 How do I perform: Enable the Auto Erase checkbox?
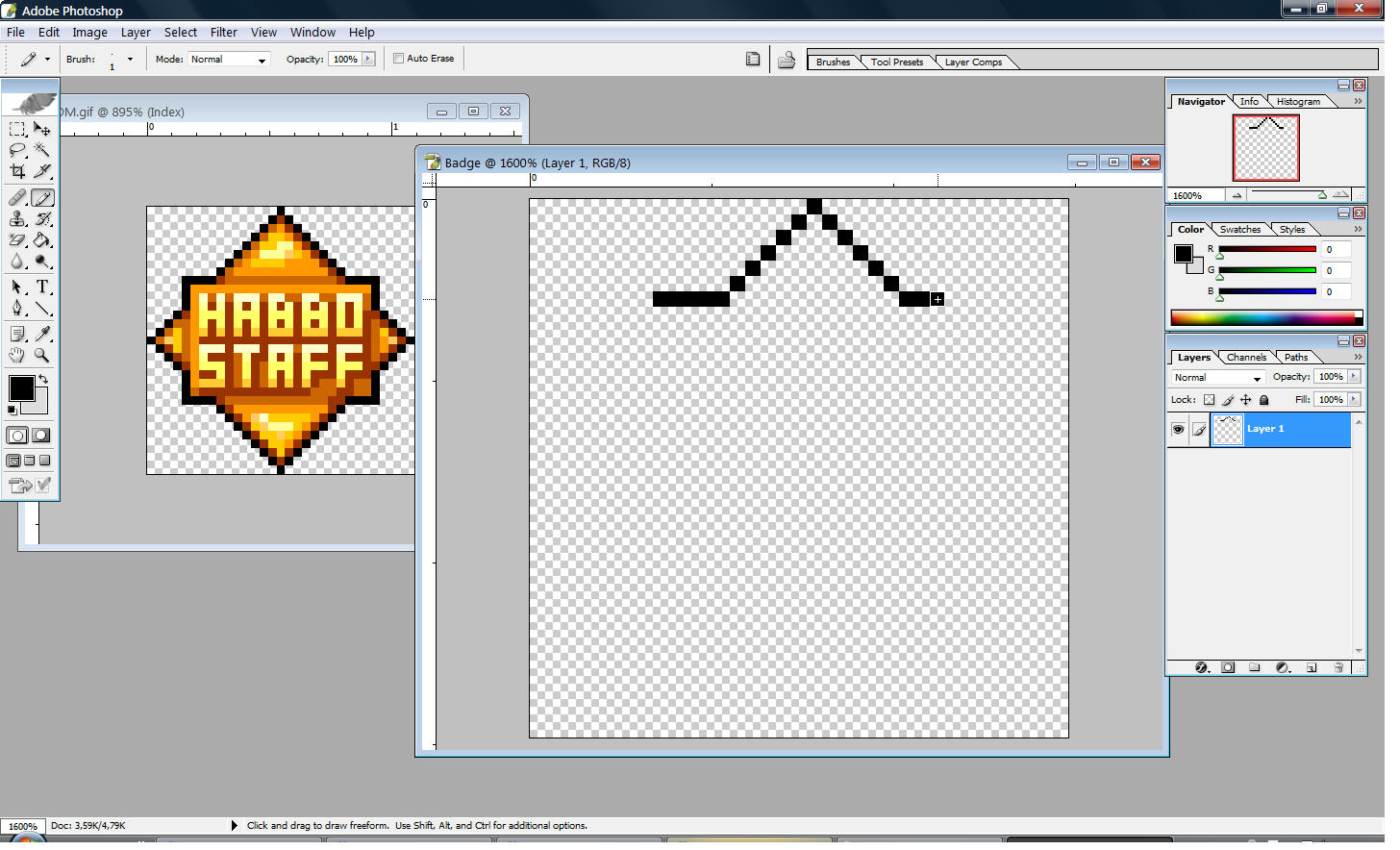tap(399, 59)
